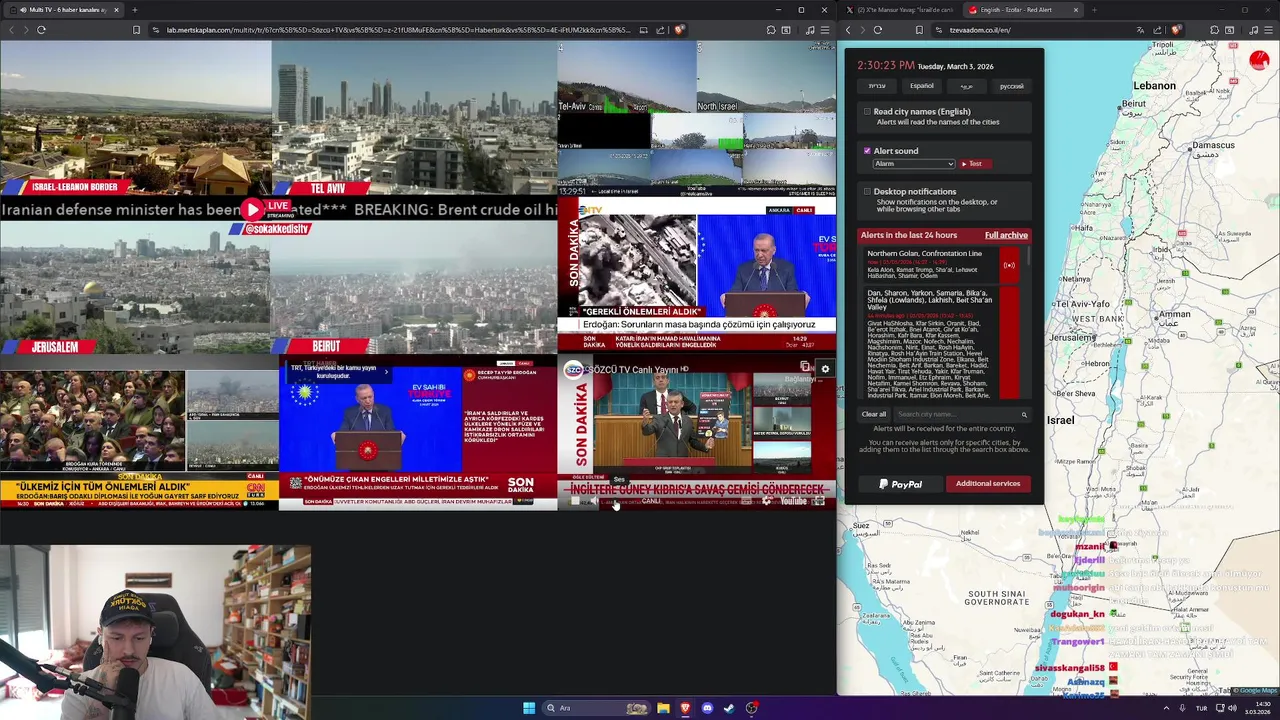Screen dimensions: 1280x720
Task: Switch alerts language to русский
Action: (x=1011, y=86)
